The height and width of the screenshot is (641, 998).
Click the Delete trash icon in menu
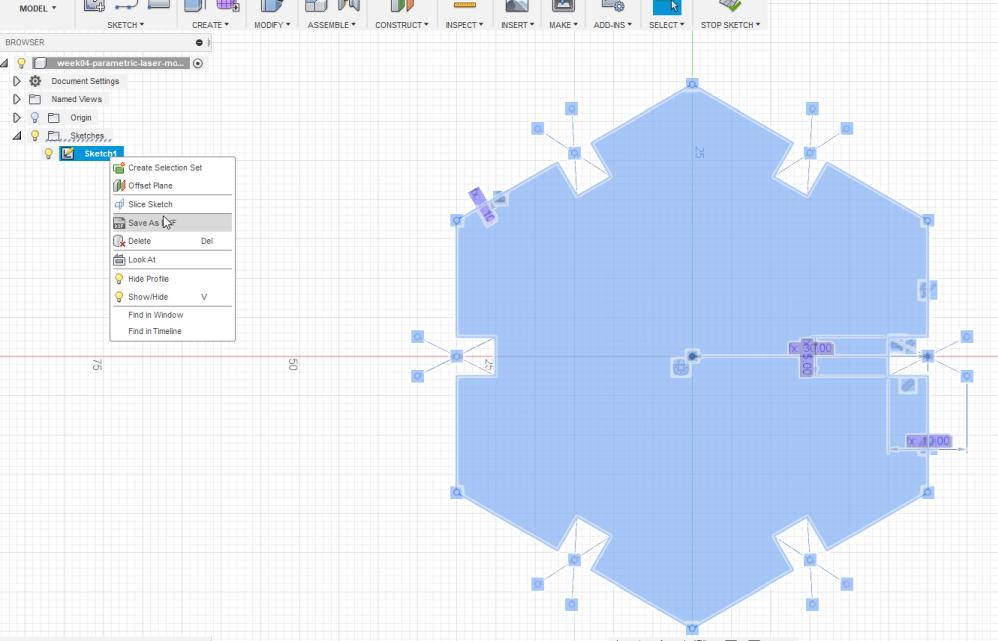click(119, 241)
